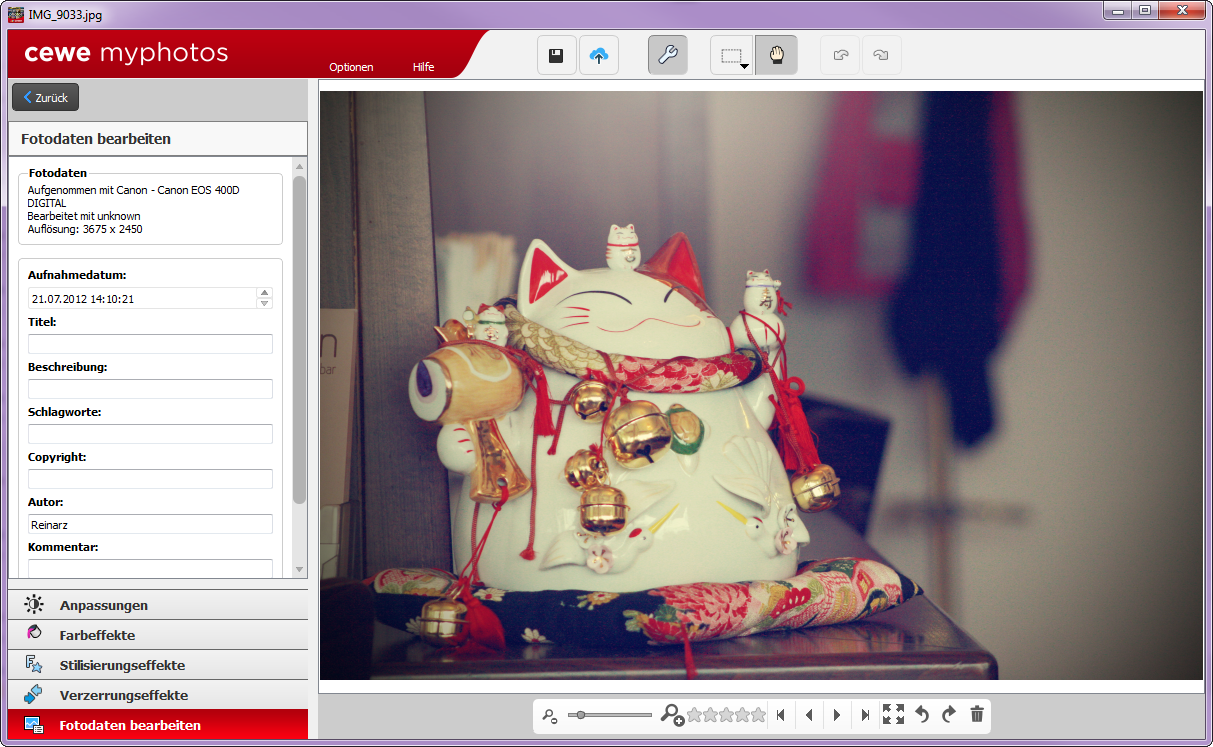Click into the Titel field
Viewport: 1213px width, 747px height.
pos(150,344)
